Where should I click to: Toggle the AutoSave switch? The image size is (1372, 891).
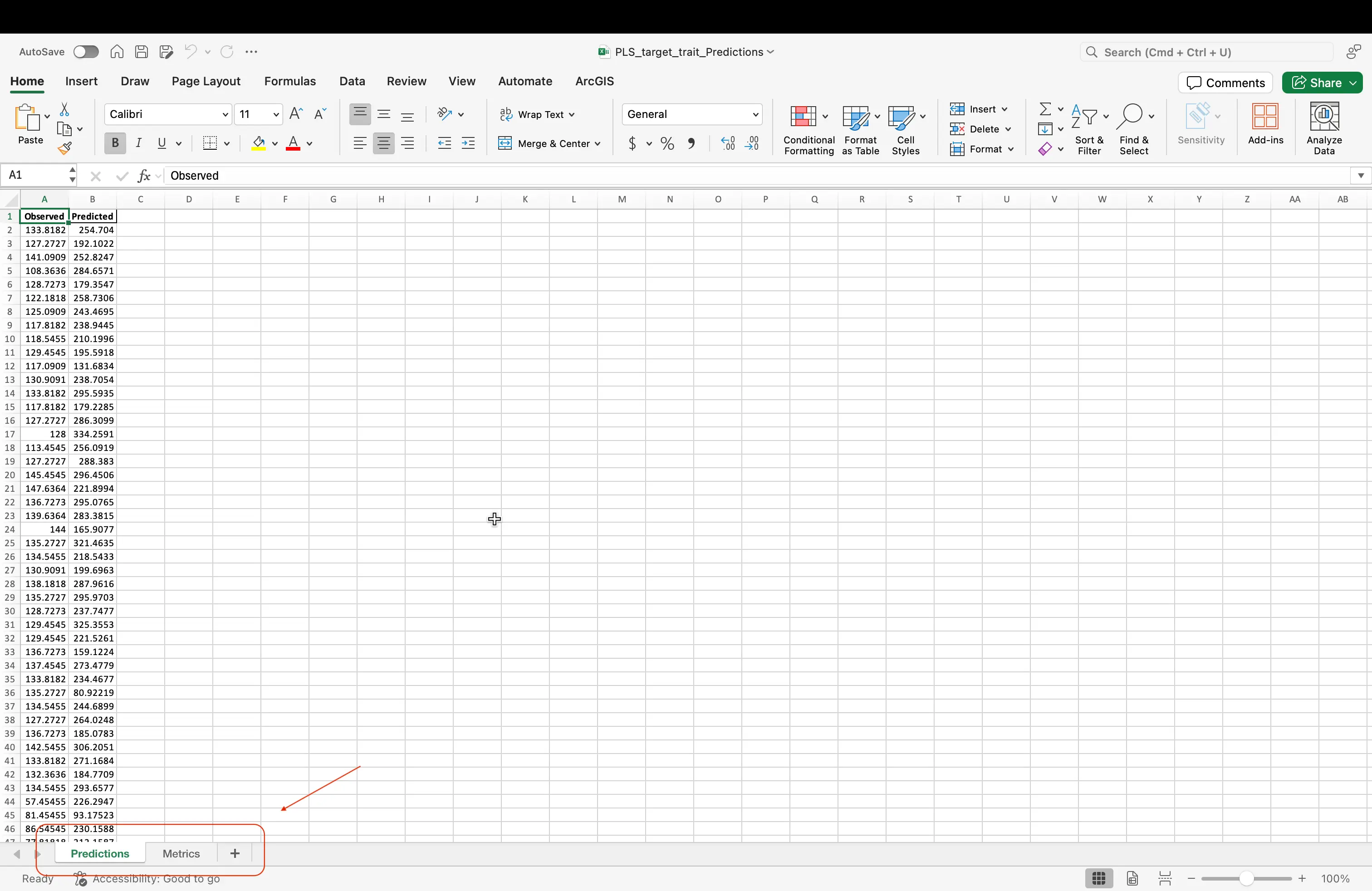click(86, 52)
